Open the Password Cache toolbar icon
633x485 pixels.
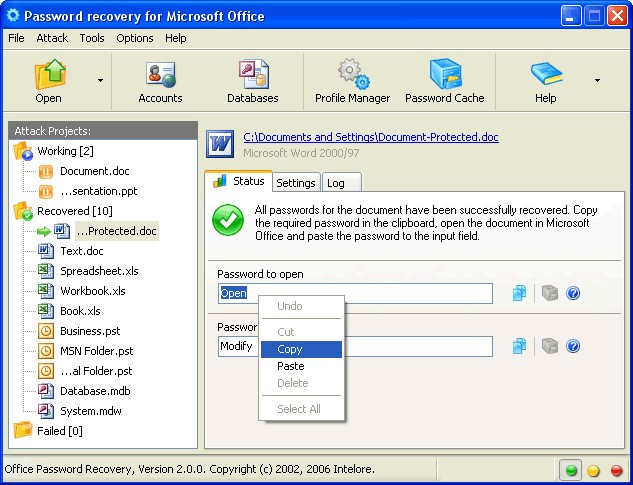[x=445, y=73]
